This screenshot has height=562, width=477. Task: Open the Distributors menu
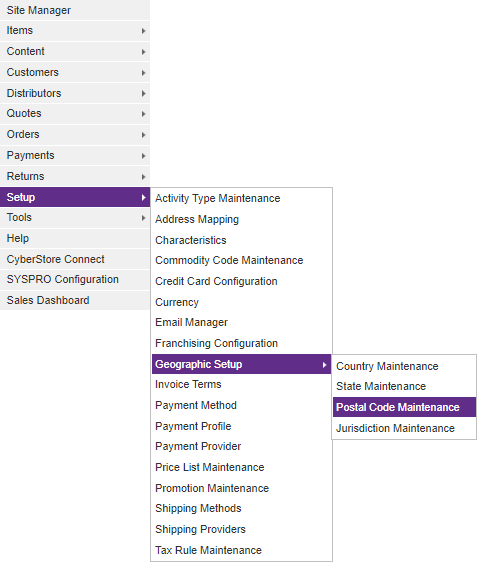(x=75, y=93)
